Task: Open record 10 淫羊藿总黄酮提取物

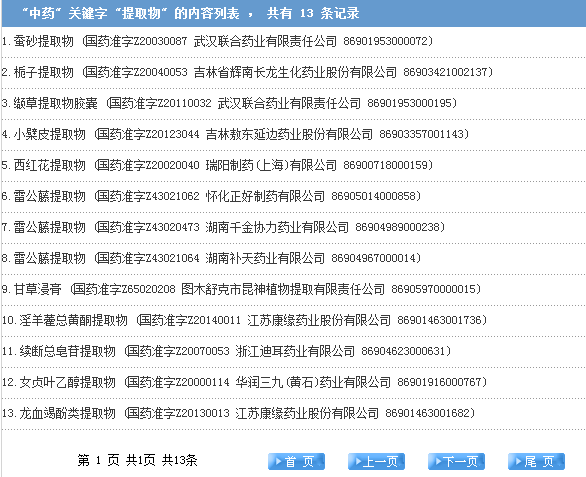Action: [244, 320]
